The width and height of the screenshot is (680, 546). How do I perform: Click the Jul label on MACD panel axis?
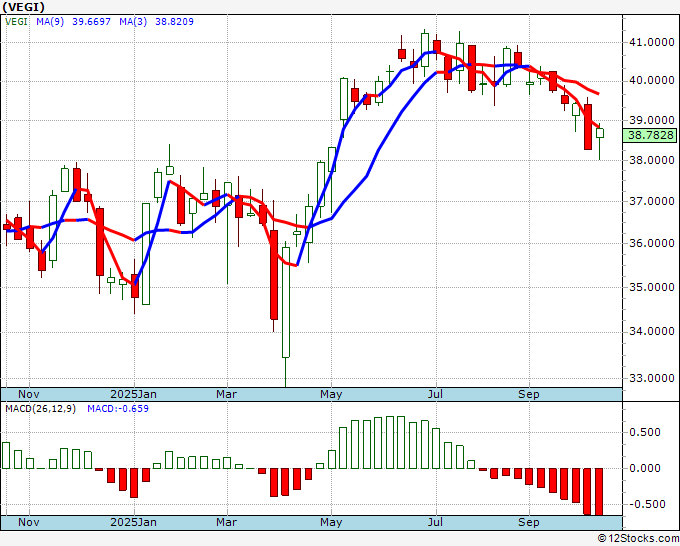coord(435,522)
